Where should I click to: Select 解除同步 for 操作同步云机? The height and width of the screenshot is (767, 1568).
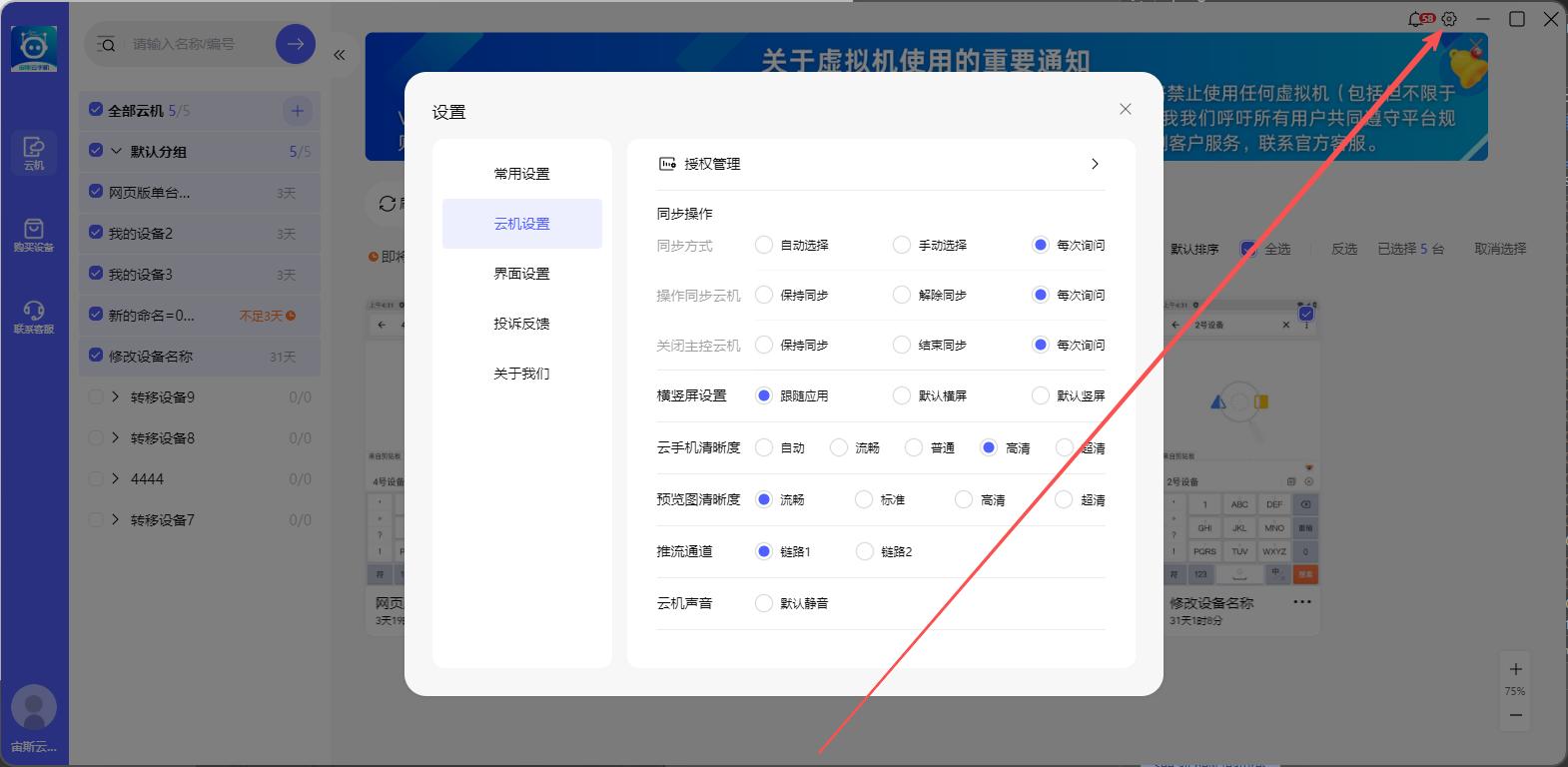[902, 295]
